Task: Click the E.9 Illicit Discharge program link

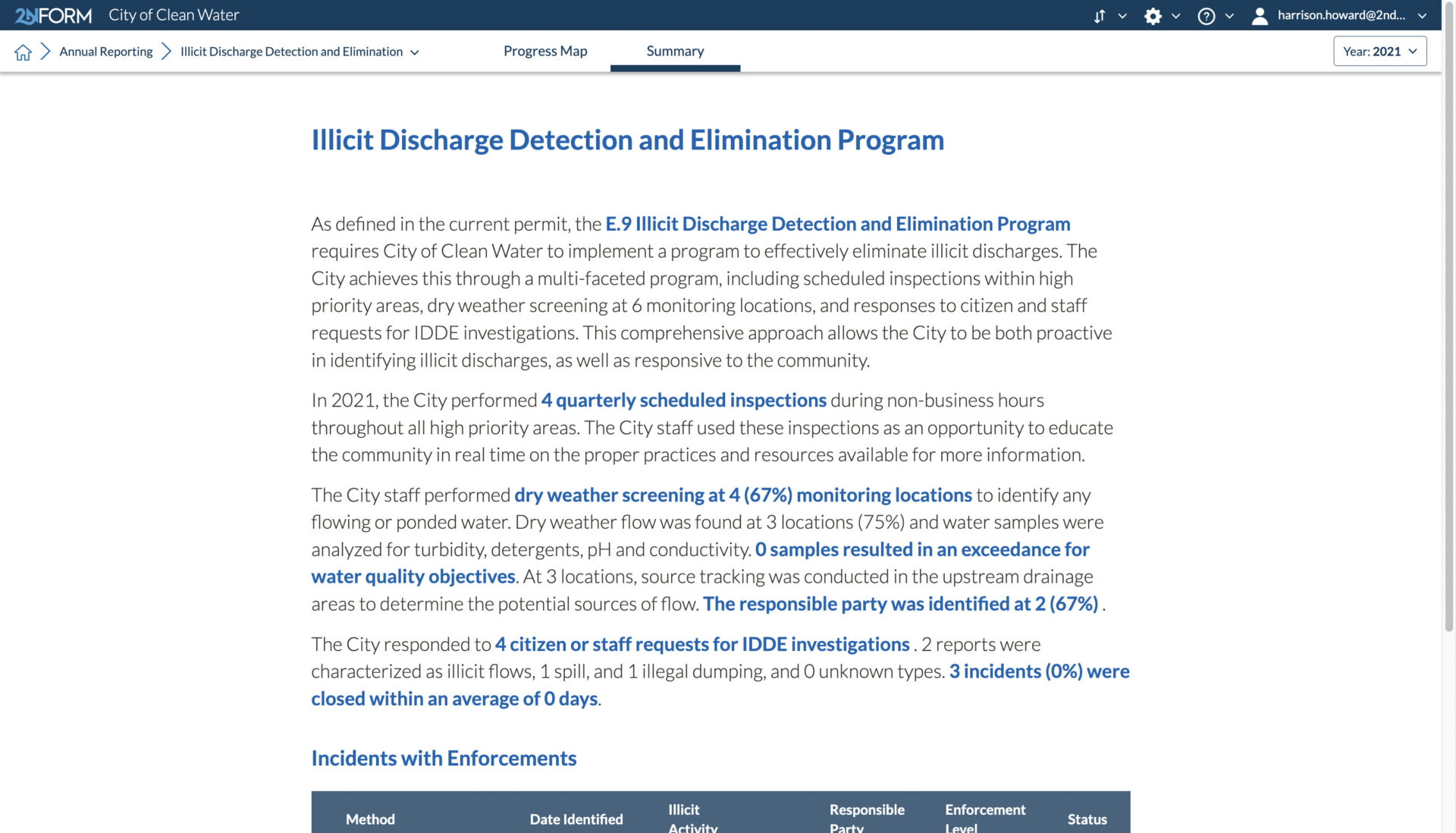Action: pos(838,224)
